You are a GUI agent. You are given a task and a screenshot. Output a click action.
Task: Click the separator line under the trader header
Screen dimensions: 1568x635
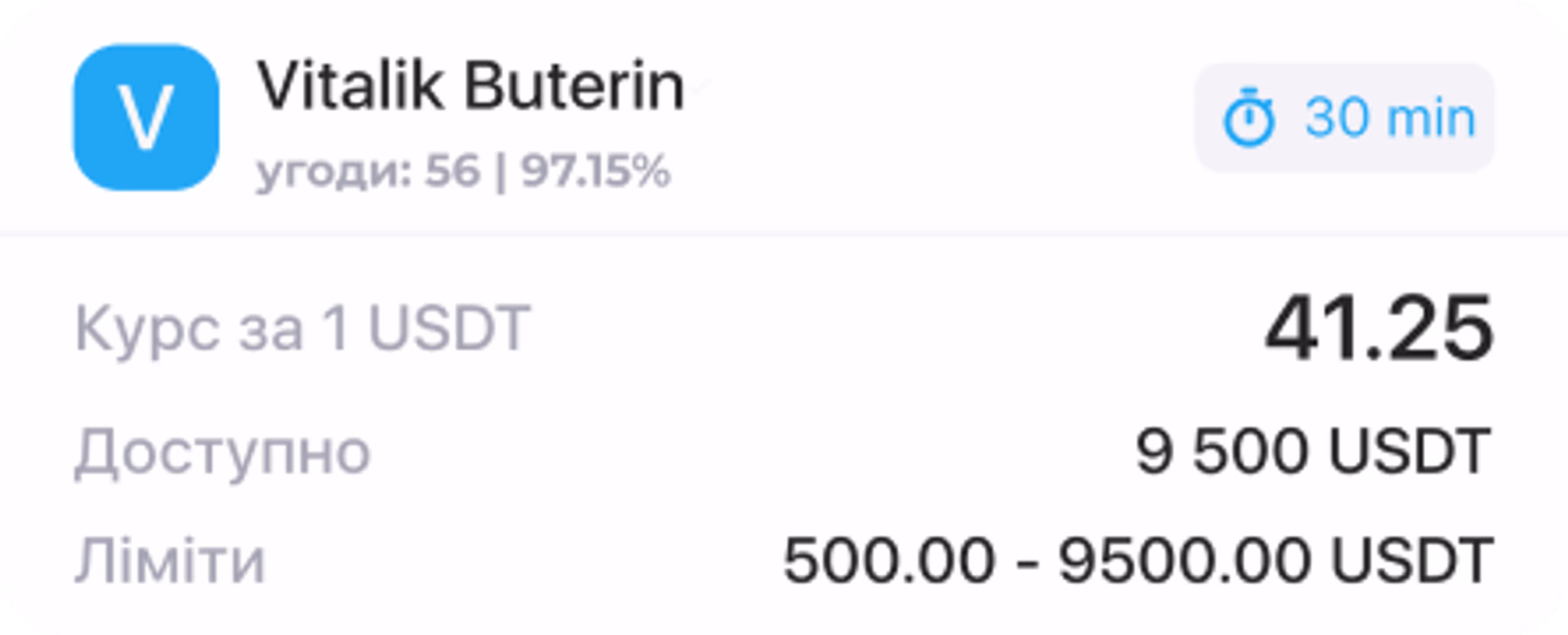click(784, 235)
